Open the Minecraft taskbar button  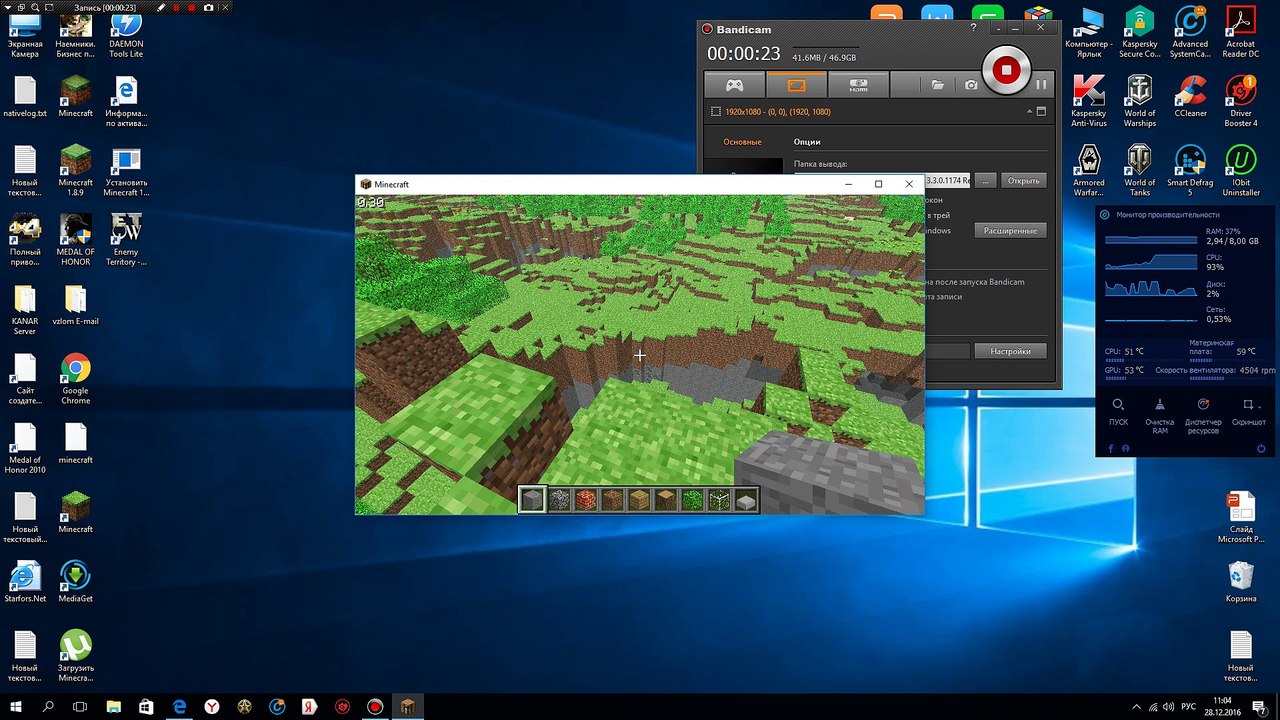point(407,707)
